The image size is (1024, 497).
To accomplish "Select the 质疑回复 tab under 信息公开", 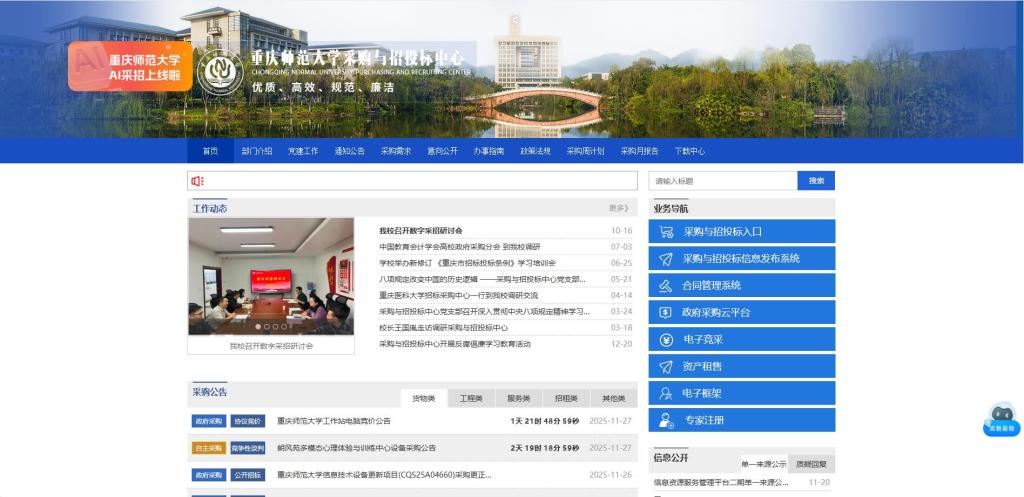I will (811, 464).
